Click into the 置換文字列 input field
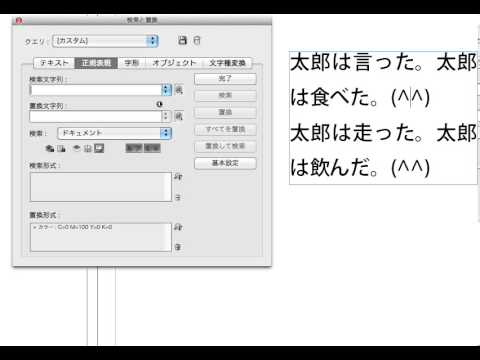The image size is (480, 360). coord(96,116)
